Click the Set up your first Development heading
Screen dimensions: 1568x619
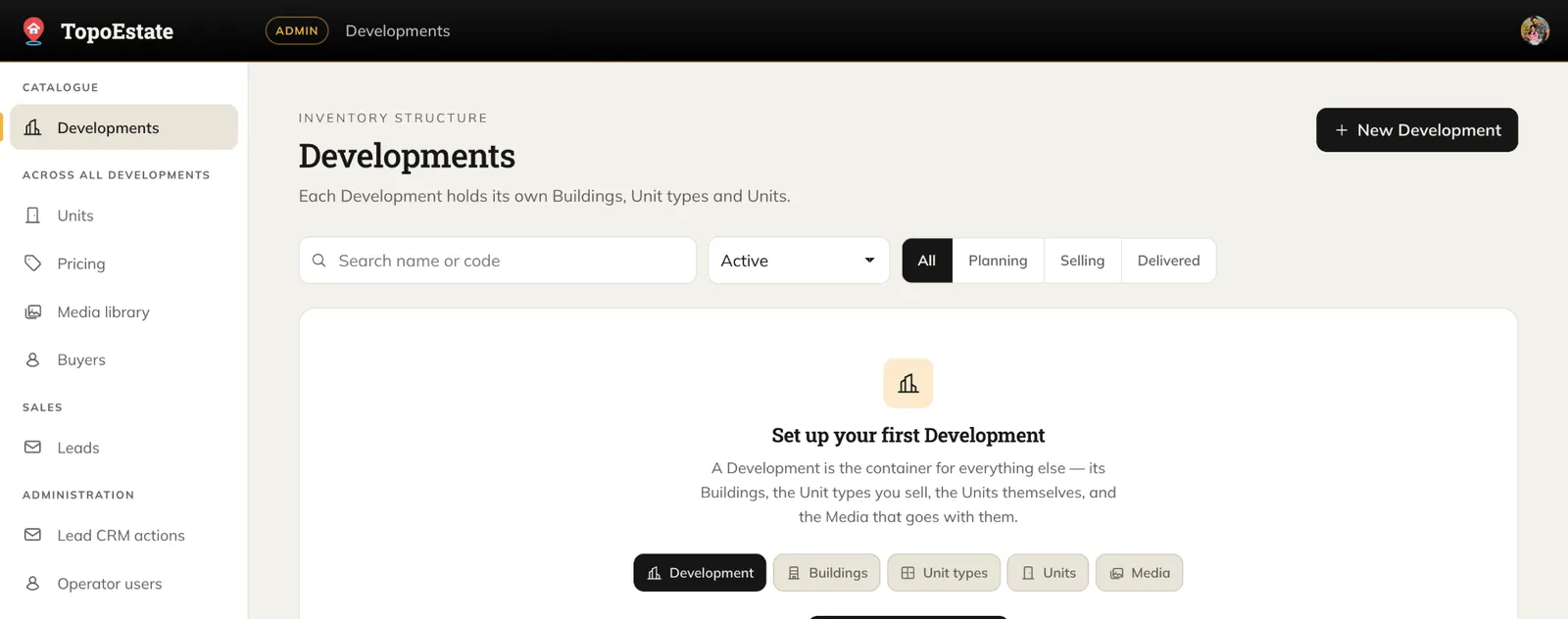pos(908,435)
